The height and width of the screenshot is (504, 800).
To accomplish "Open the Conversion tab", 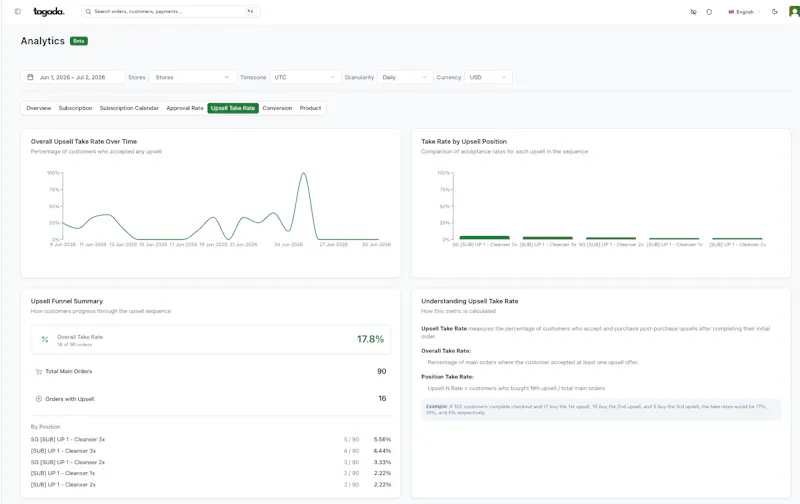I will click(x=277, y=108).
